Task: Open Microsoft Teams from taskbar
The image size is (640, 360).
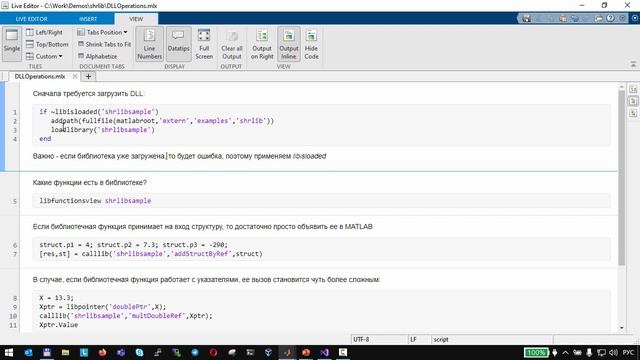Action: pyautogui.click(x=121, y=353)
